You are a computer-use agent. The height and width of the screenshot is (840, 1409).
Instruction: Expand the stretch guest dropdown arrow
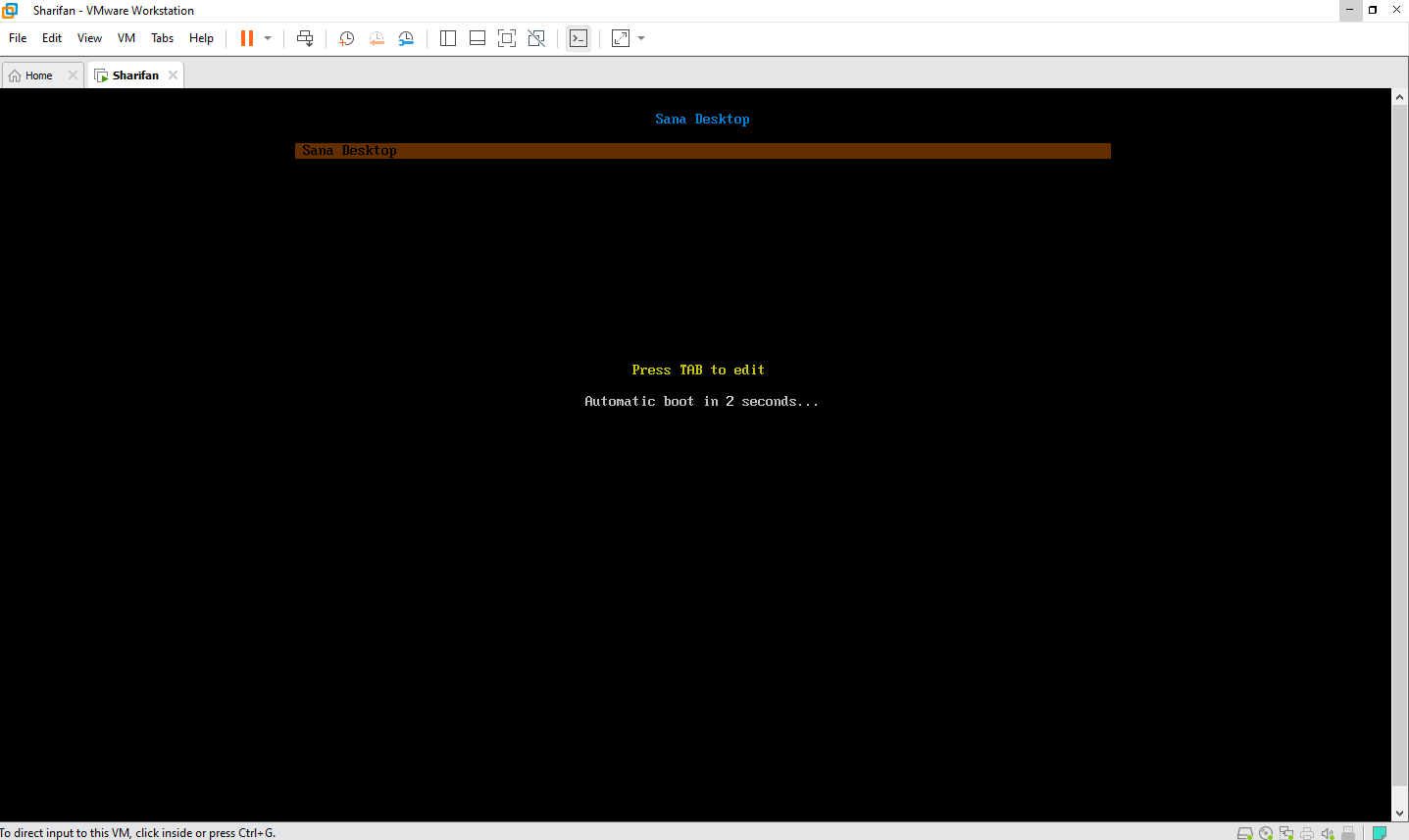pos(641,38)
